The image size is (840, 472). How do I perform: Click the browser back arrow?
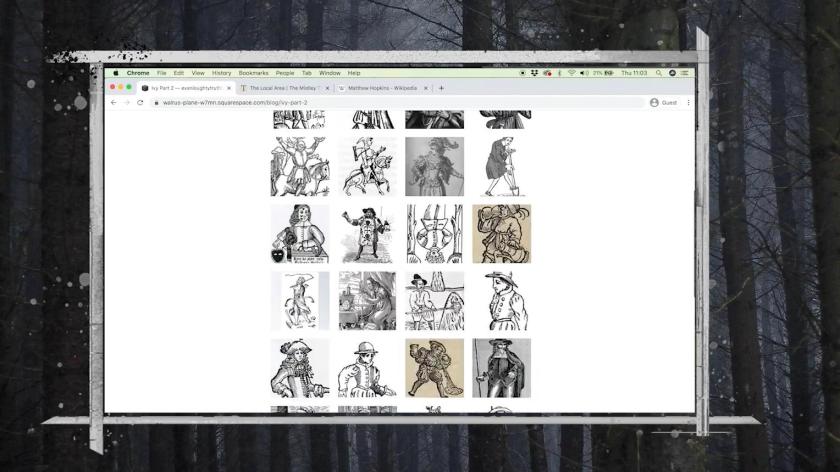point(113,102)
